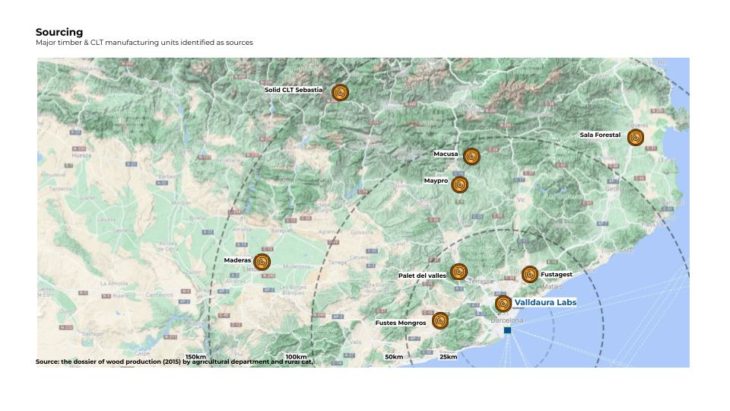
Task: Click the Fustagest marker icon
Action: pyautogui.click(x=530, y=274)
